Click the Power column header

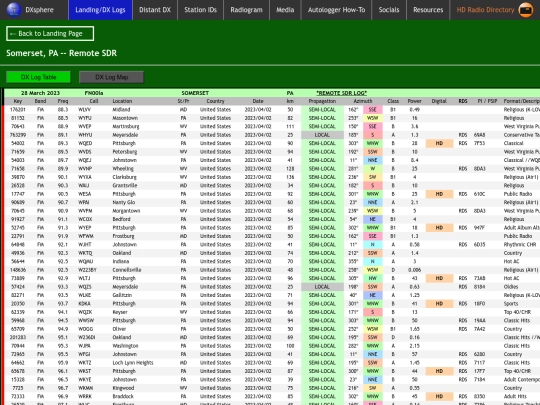point(414,101)
